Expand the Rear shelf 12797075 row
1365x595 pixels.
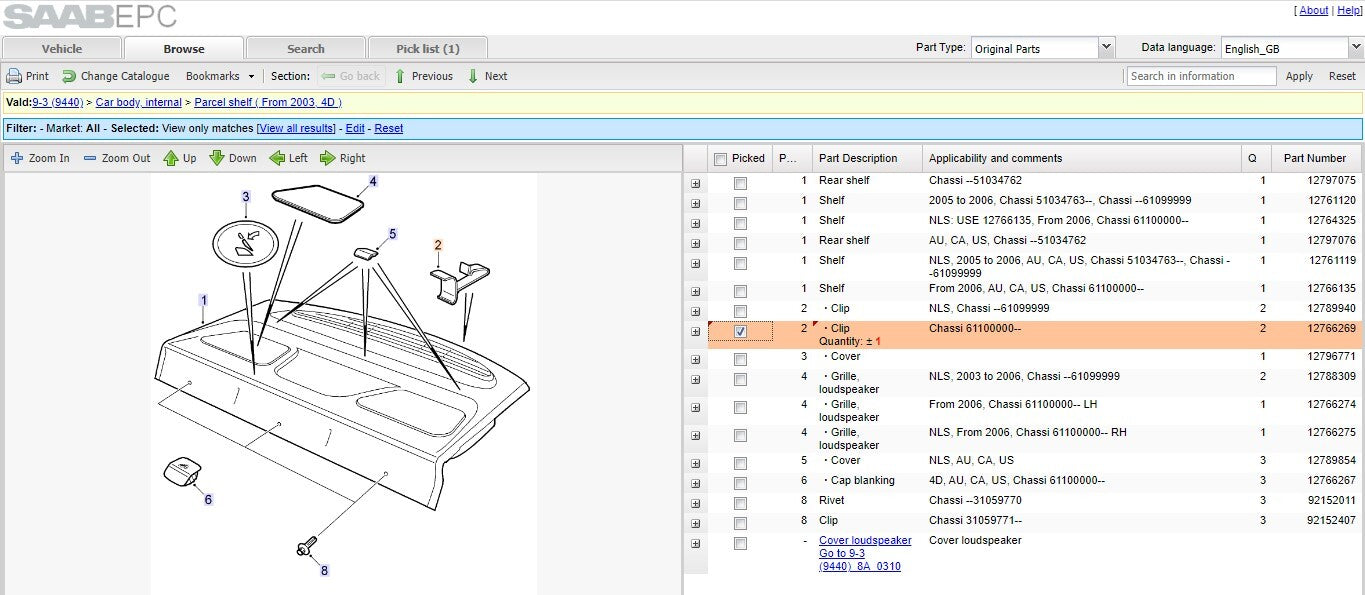pos(695,184)
